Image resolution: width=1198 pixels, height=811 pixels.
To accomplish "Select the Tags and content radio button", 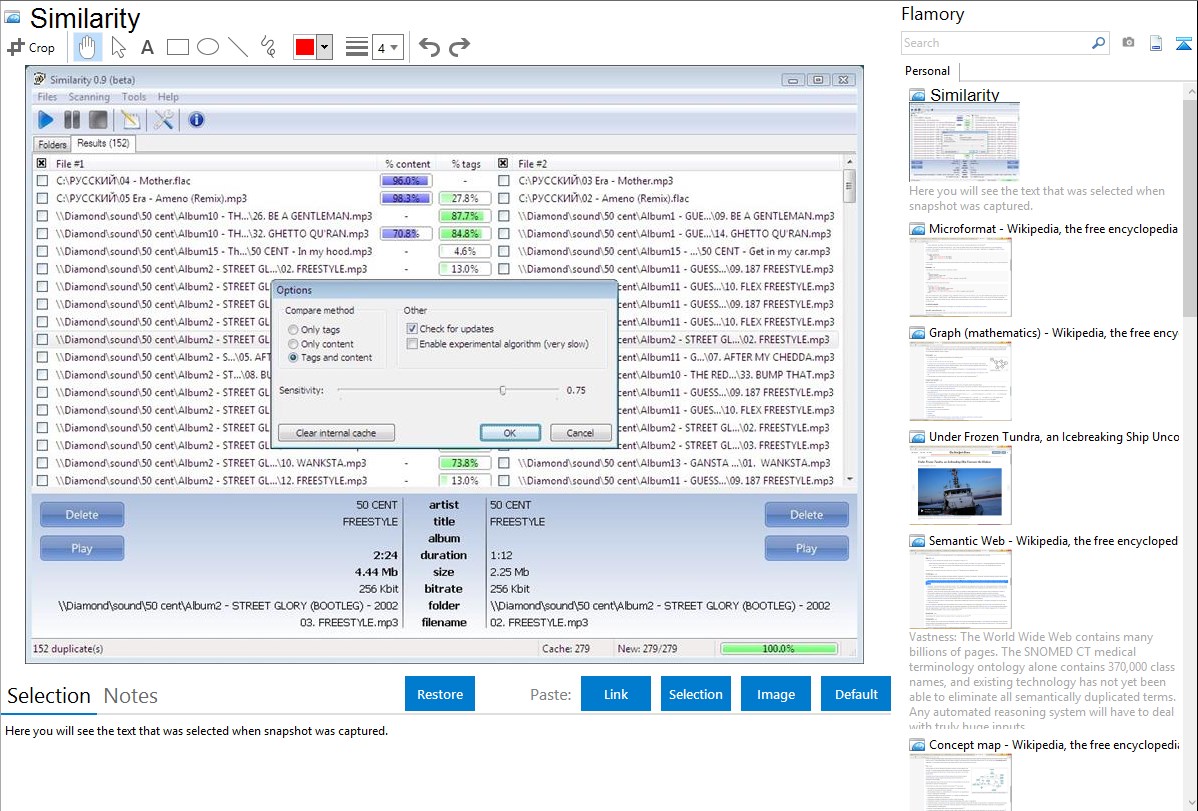I will (293, 358).
